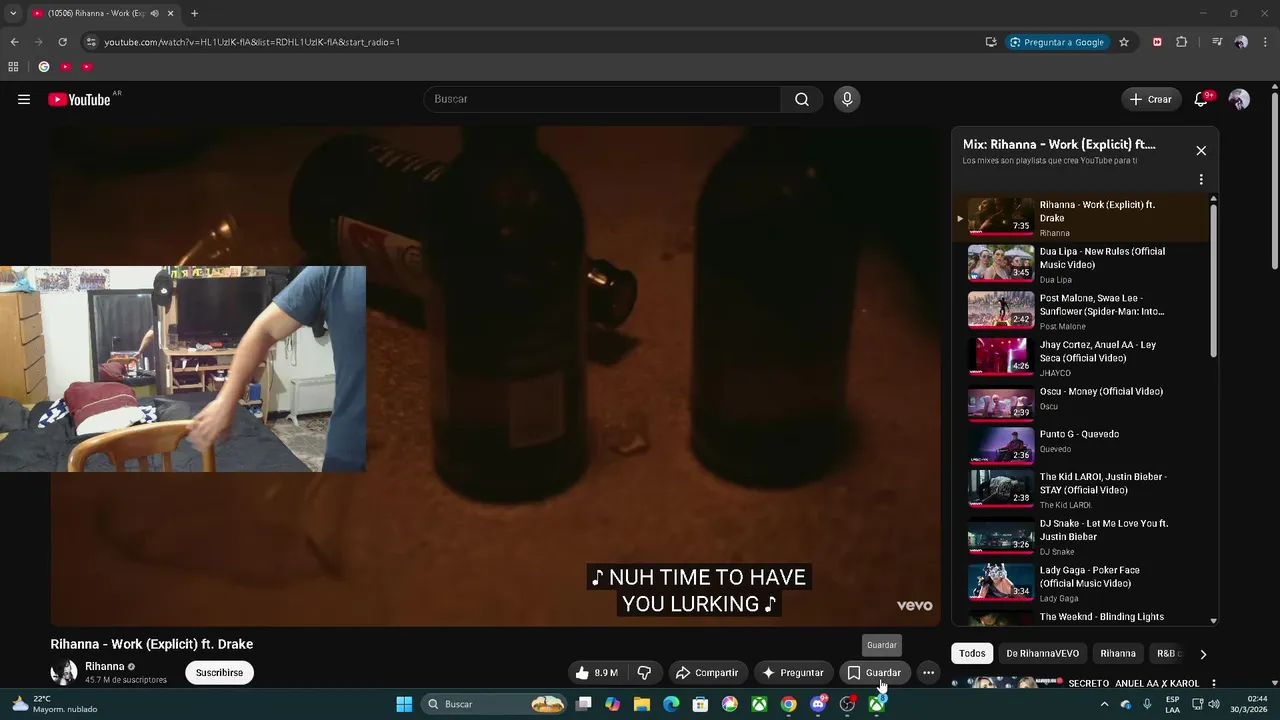Viewport: 1280px width, 720px height.
Task: Save the video with Guardar
Action: pos(874,673)
